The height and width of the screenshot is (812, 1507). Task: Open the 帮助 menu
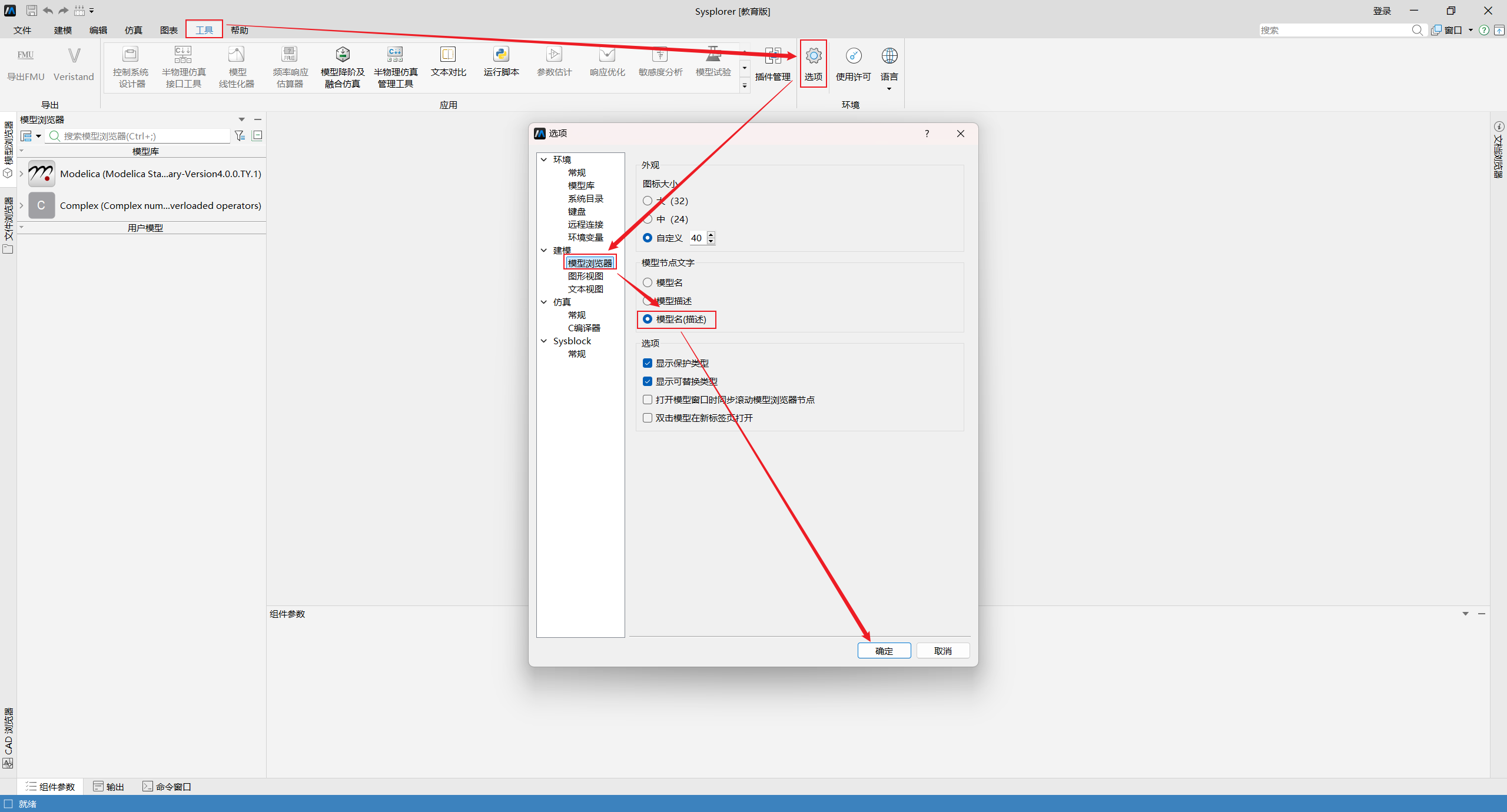(x=240, y=30)
